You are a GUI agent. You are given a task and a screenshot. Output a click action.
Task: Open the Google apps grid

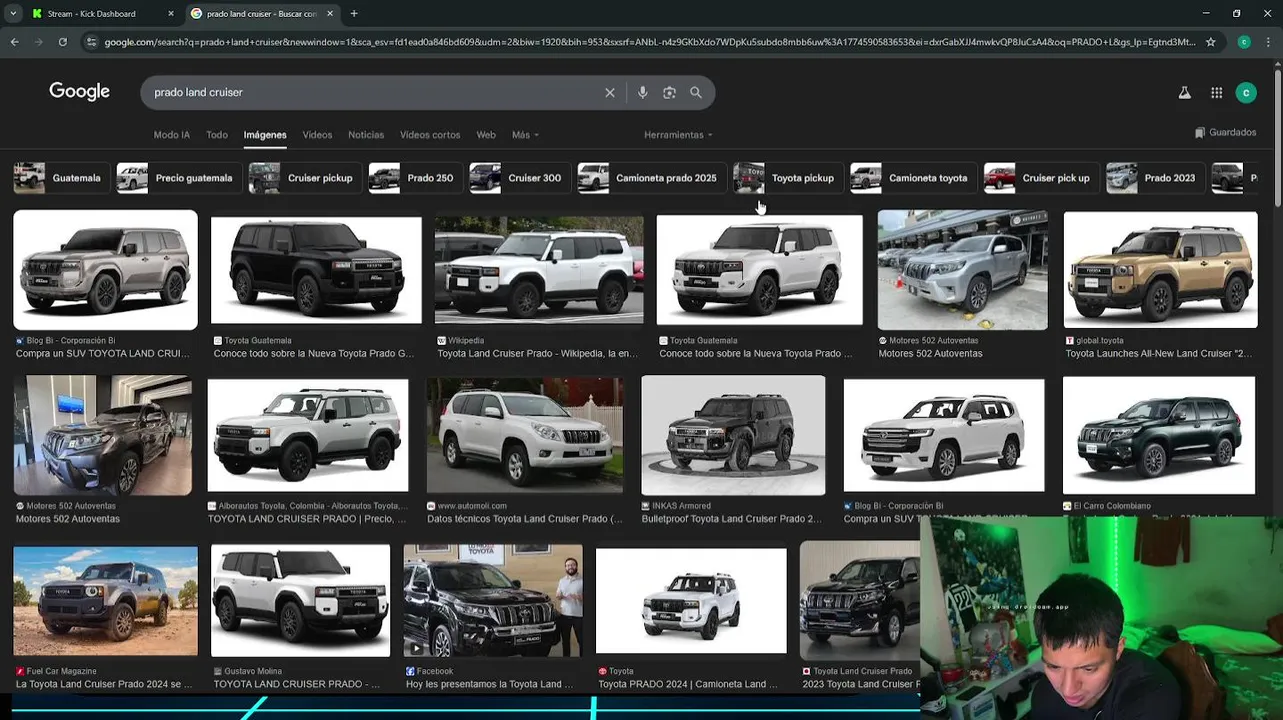(x=1216, y=92)
